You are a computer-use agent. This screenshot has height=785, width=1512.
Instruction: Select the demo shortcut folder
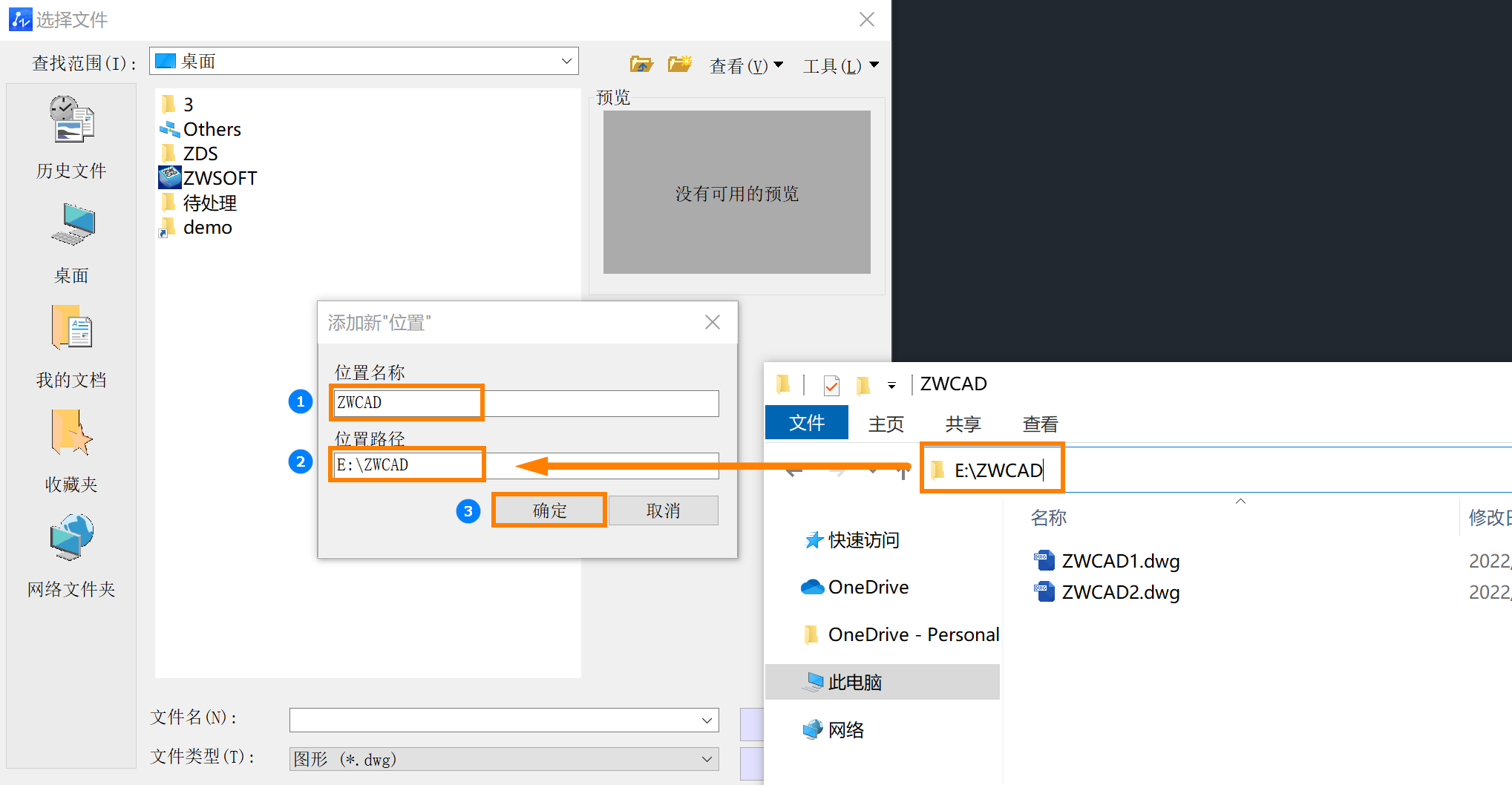tap(196, 227)
